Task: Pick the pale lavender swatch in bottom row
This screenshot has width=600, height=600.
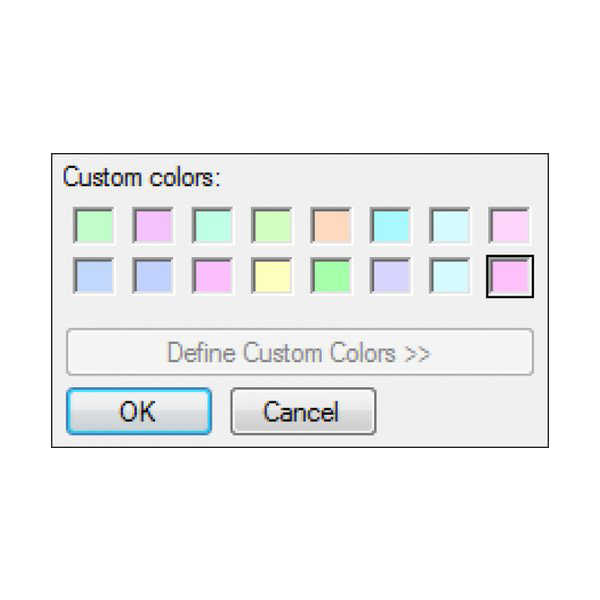Action: [390, 276]
